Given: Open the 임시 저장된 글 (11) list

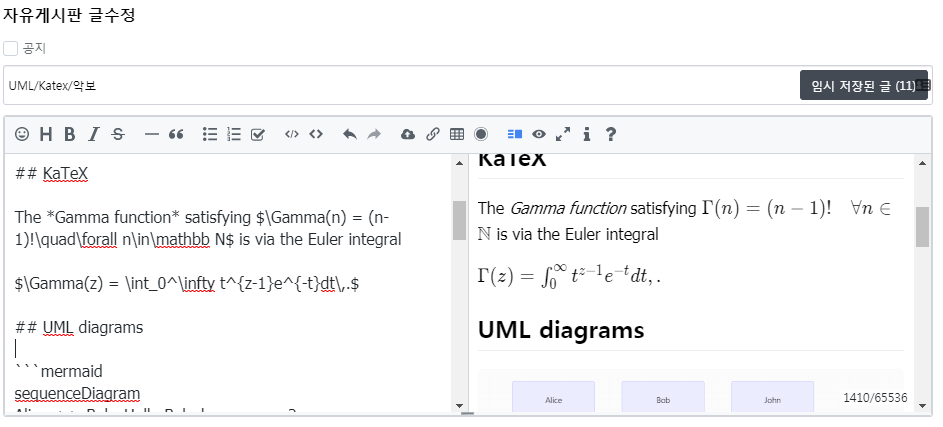Looking at the screenshot, I should coord(863,86).
